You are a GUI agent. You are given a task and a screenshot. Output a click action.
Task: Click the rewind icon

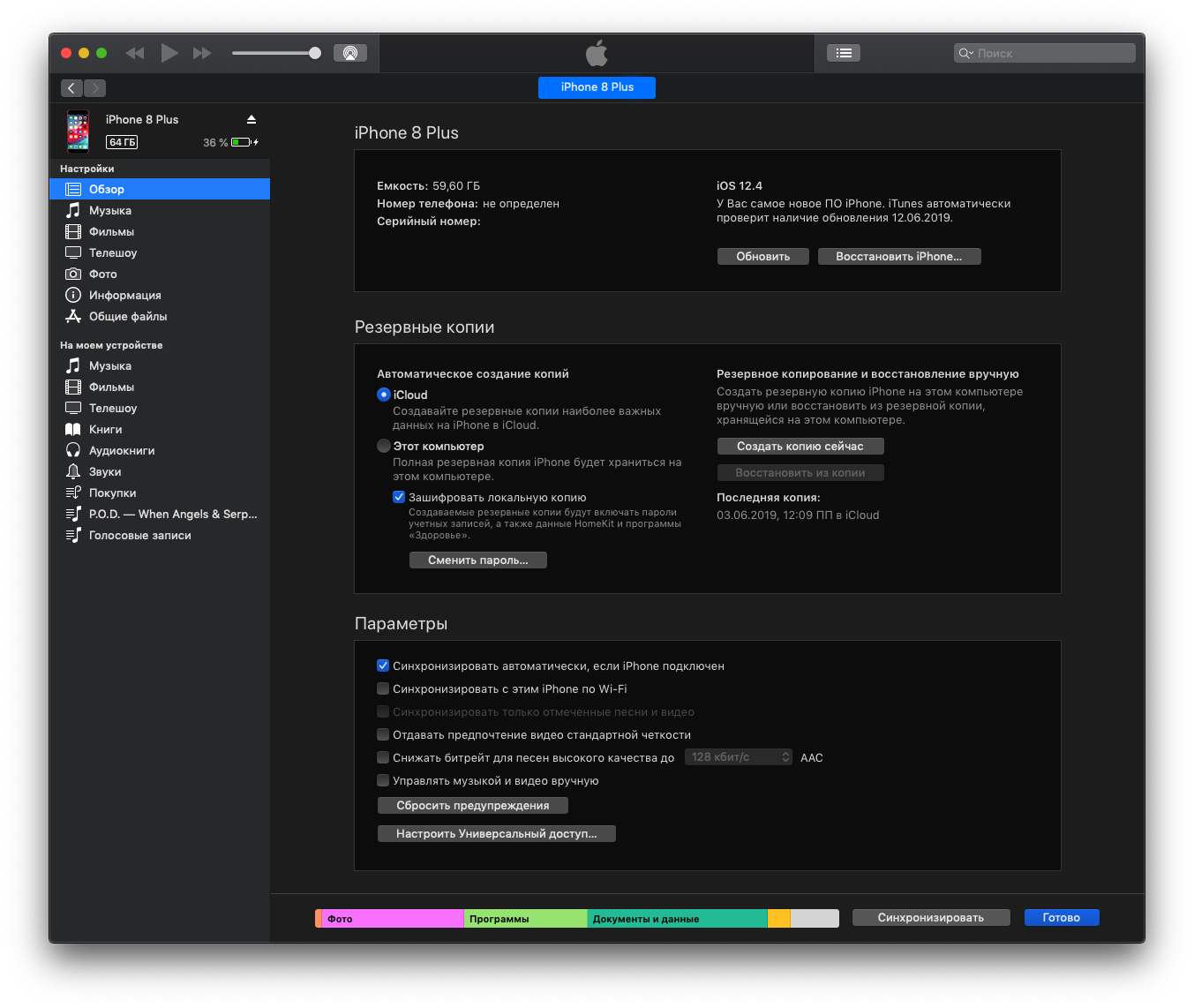(135, 53)
